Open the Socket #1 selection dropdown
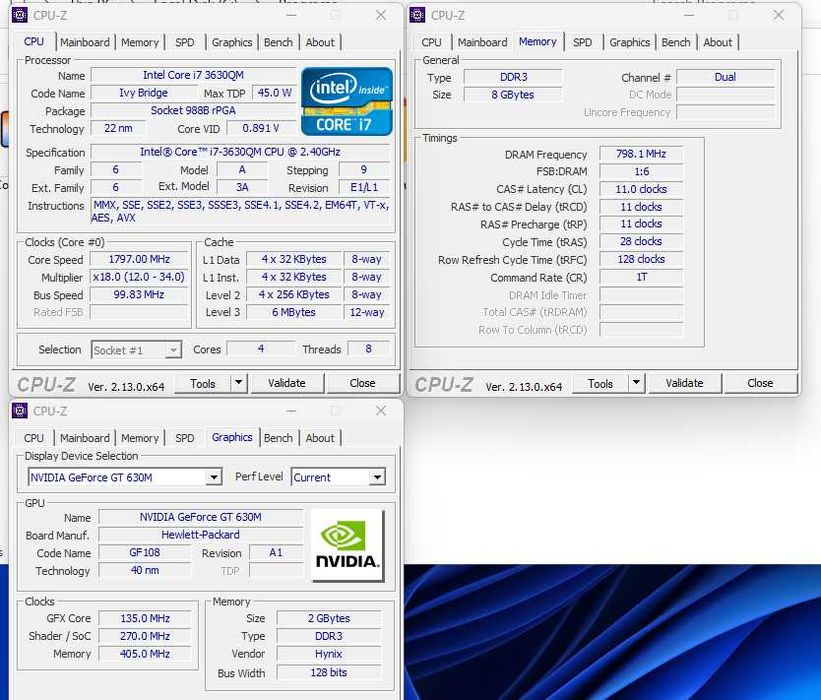Image resolution: width=821 pixels, height=700 pixels. [x=137, y=350]
